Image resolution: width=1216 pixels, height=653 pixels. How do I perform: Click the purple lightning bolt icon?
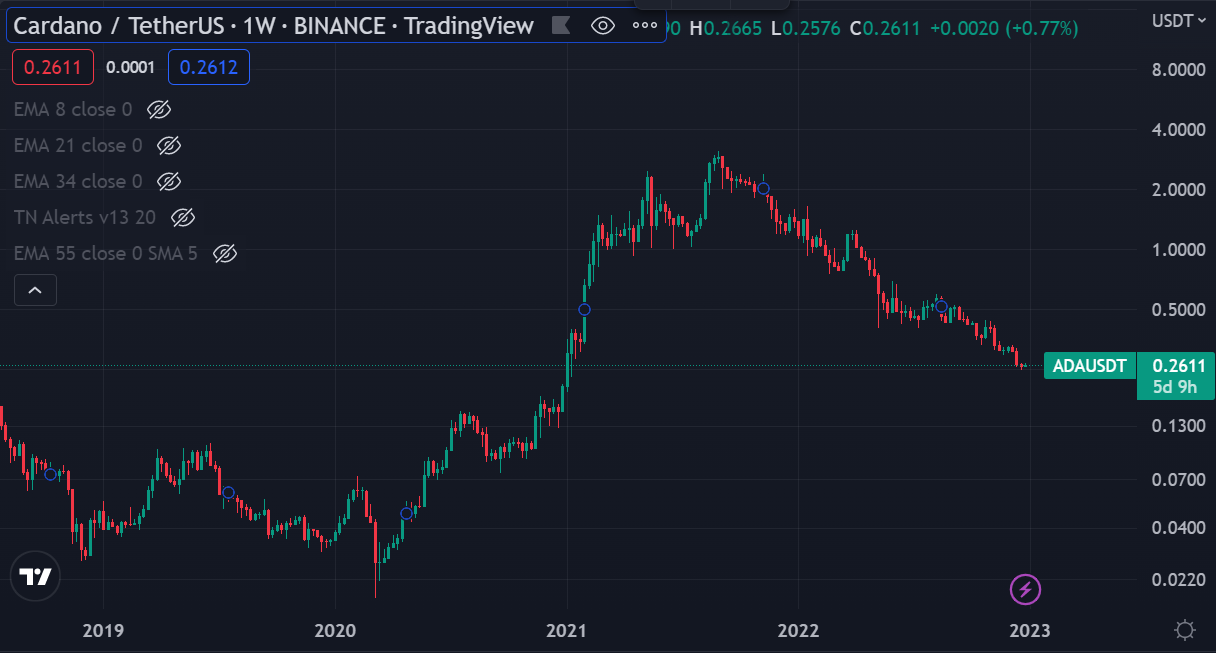(1026, 590)
